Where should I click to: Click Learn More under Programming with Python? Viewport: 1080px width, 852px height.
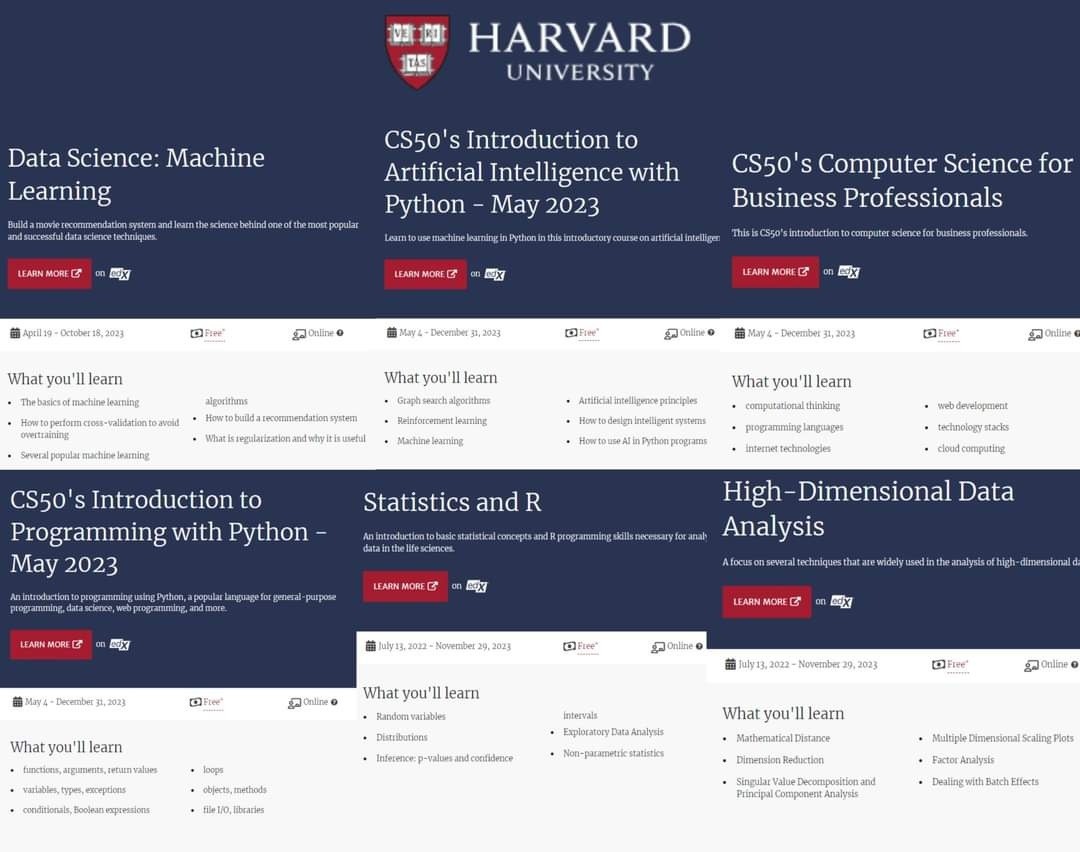tap(51, 645)
